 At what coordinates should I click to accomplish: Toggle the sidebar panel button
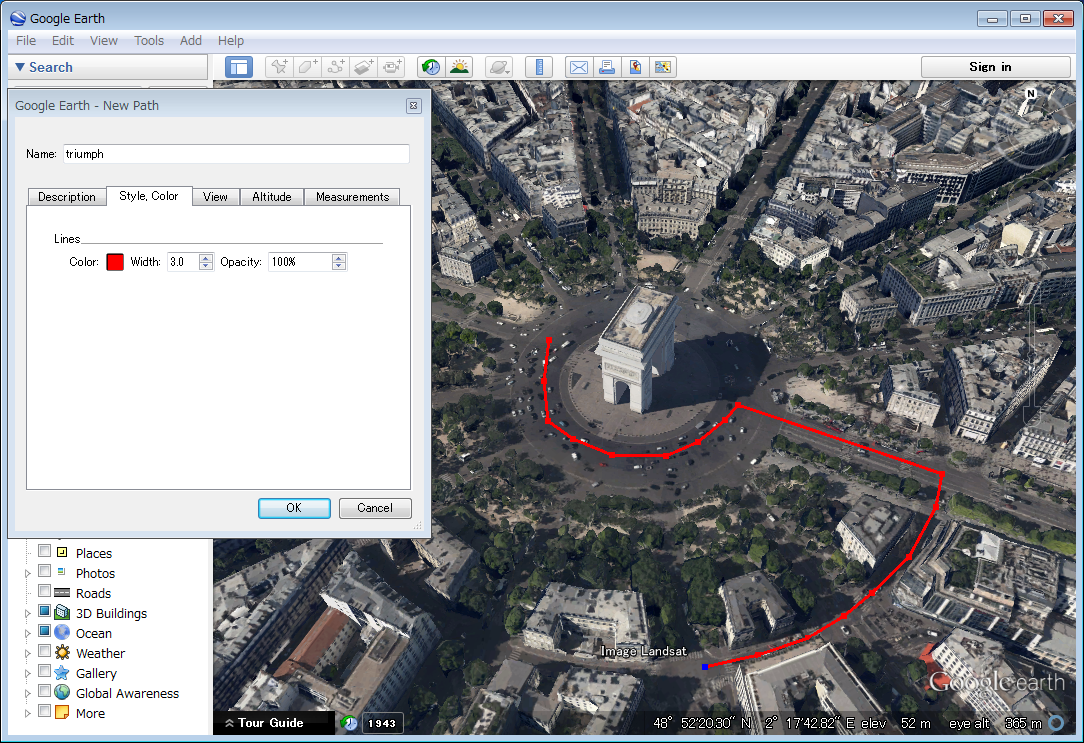[x=239, y=67]
